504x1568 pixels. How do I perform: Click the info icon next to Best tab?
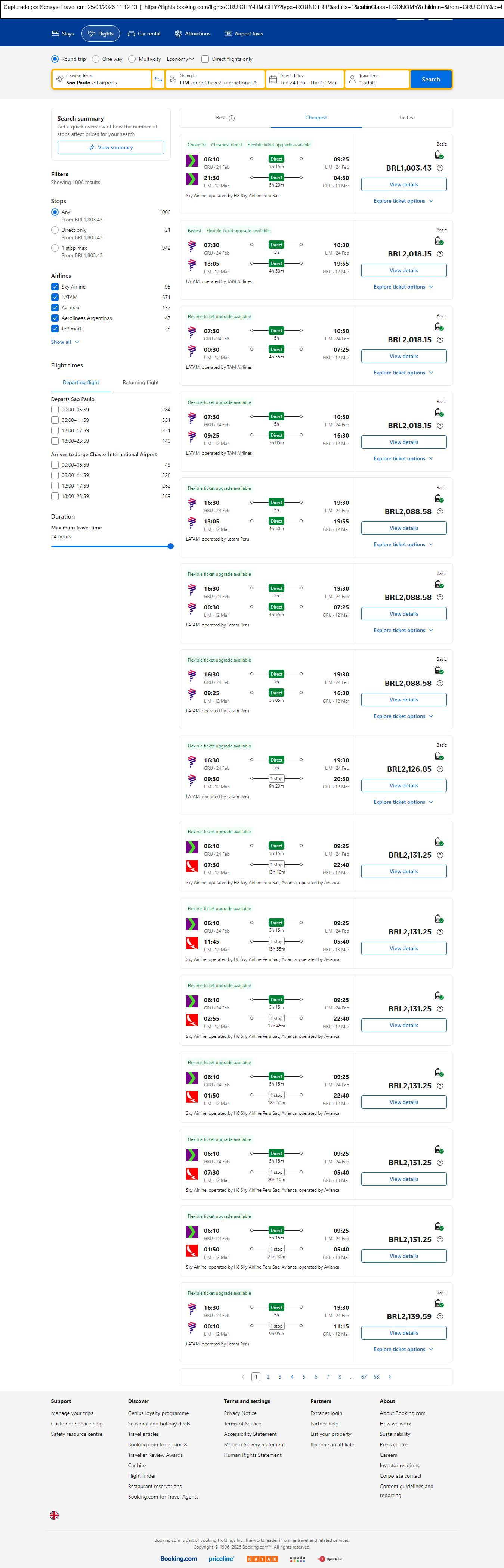tap(232, 118)
